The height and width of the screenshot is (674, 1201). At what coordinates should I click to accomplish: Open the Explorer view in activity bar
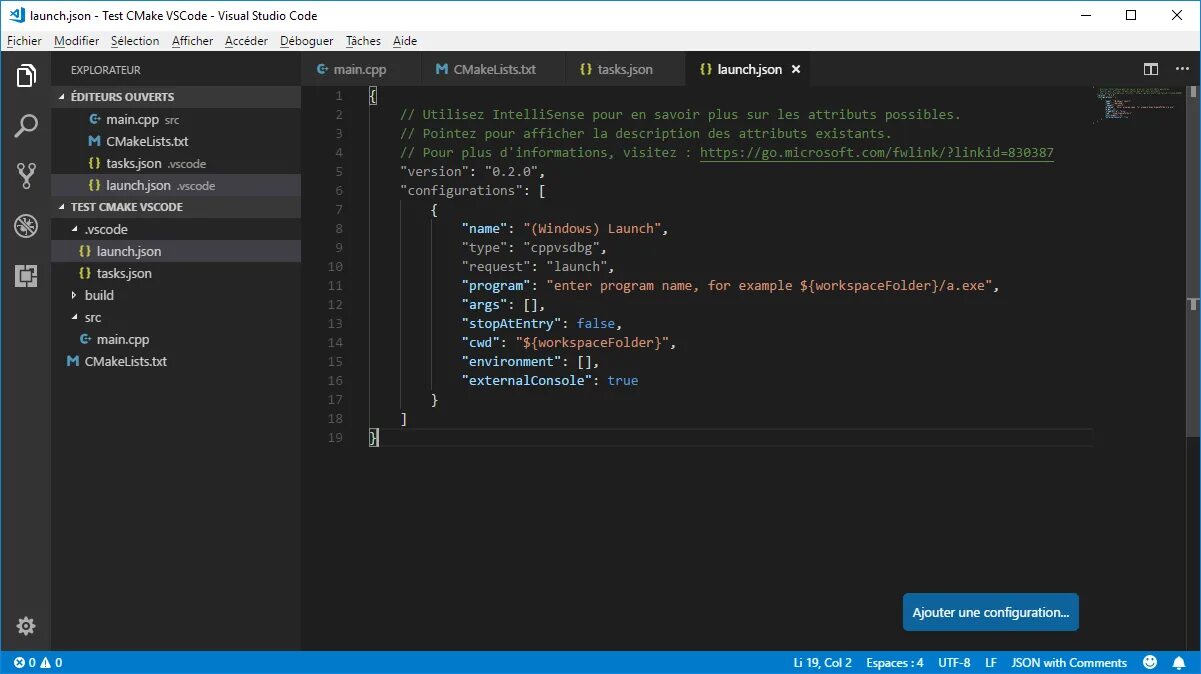pos(26,76)
